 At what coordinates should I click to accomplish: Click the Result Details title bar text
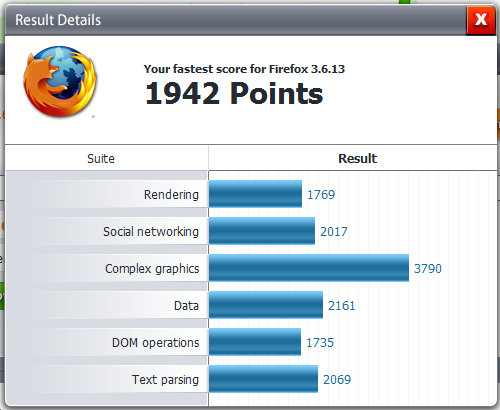(x=58, y=20)
